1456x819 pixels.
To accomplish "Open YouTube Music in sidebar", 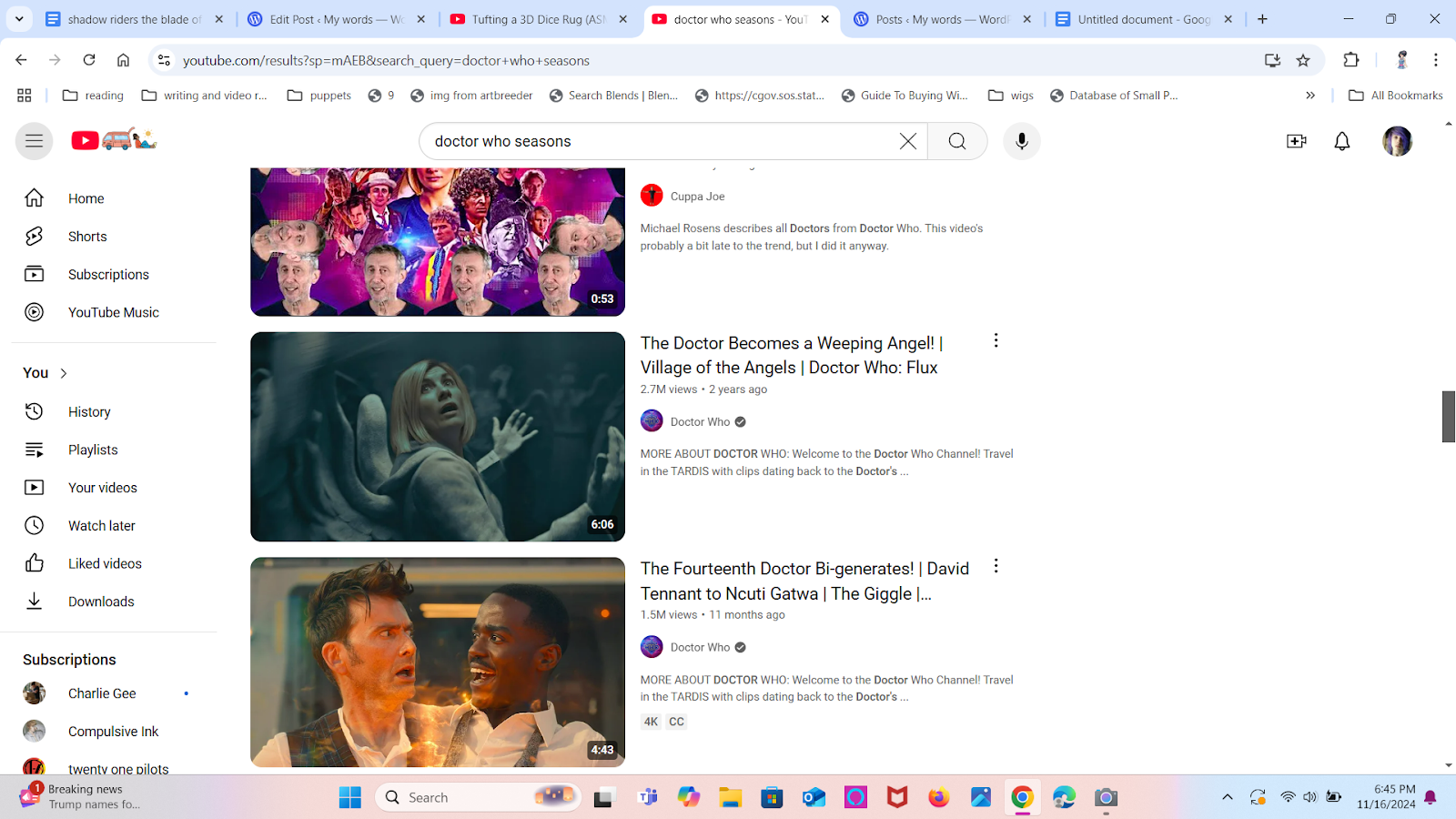I will 114,312.
